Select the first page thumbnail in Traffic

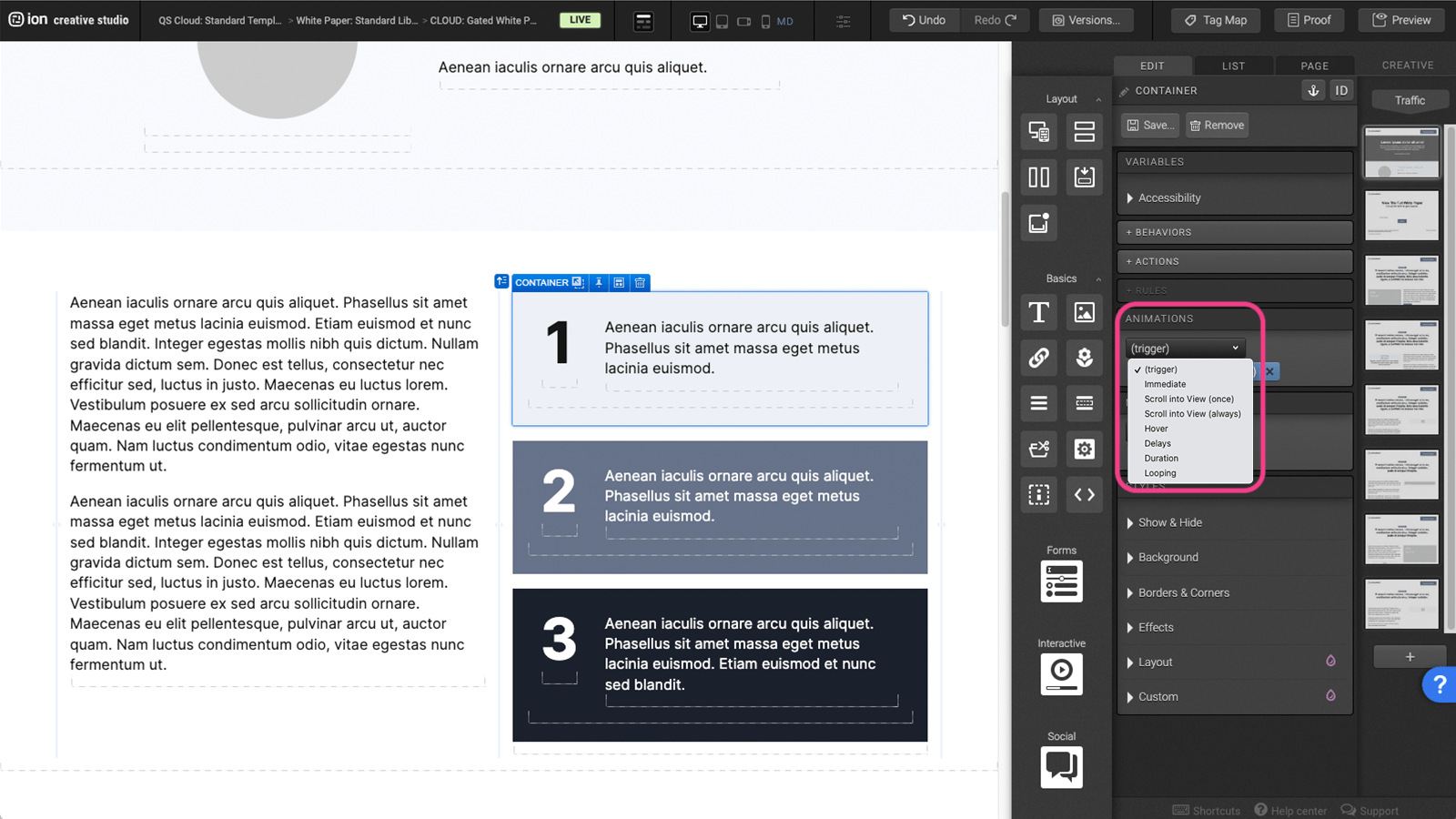point(1401,153)
